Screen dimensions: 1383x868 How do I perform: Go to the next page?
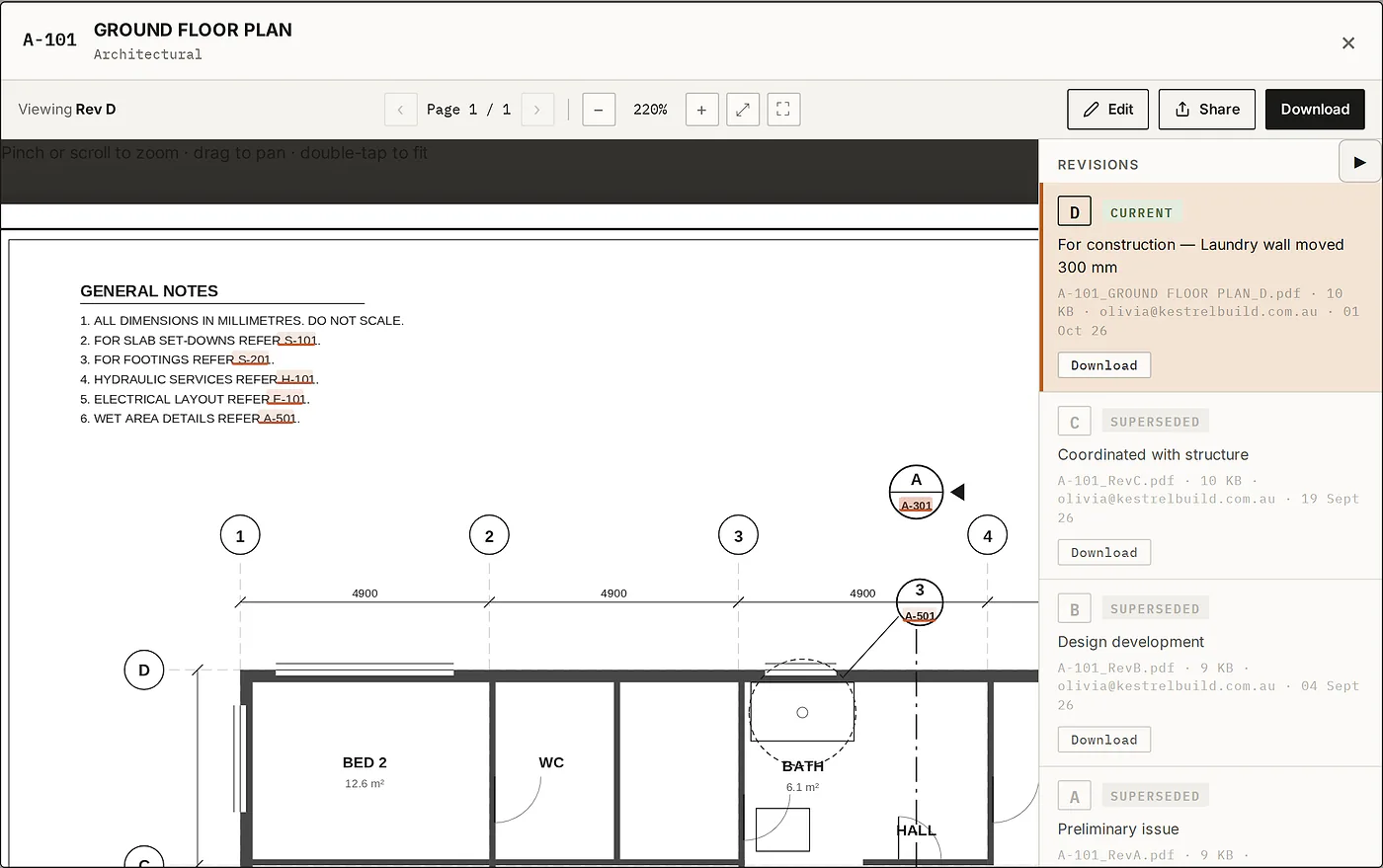537,110
